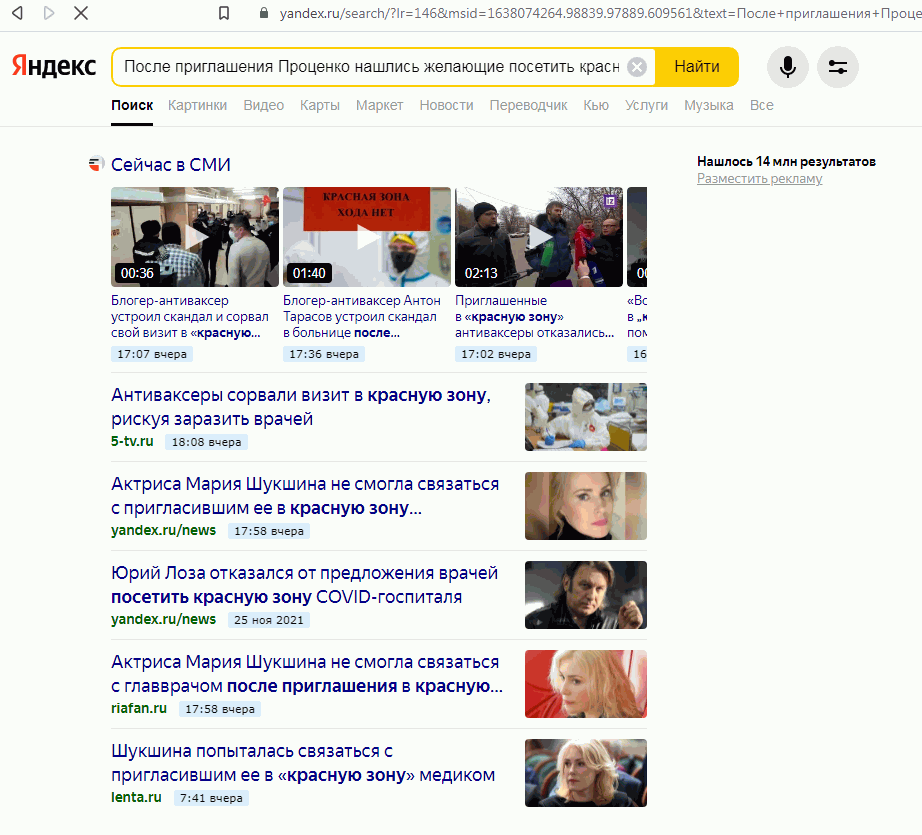This screenshot has height=835, width=922.
Task: Click the bookmark icon in address bar
Action: point(224,13)
